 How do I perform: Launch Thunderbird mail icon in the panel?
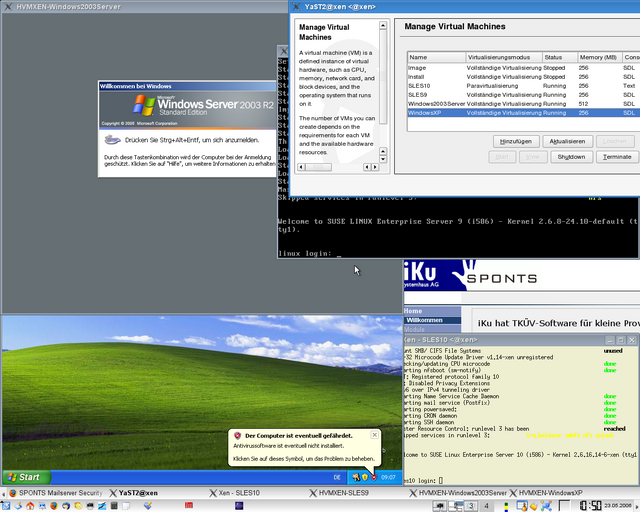tap(66, 506)
